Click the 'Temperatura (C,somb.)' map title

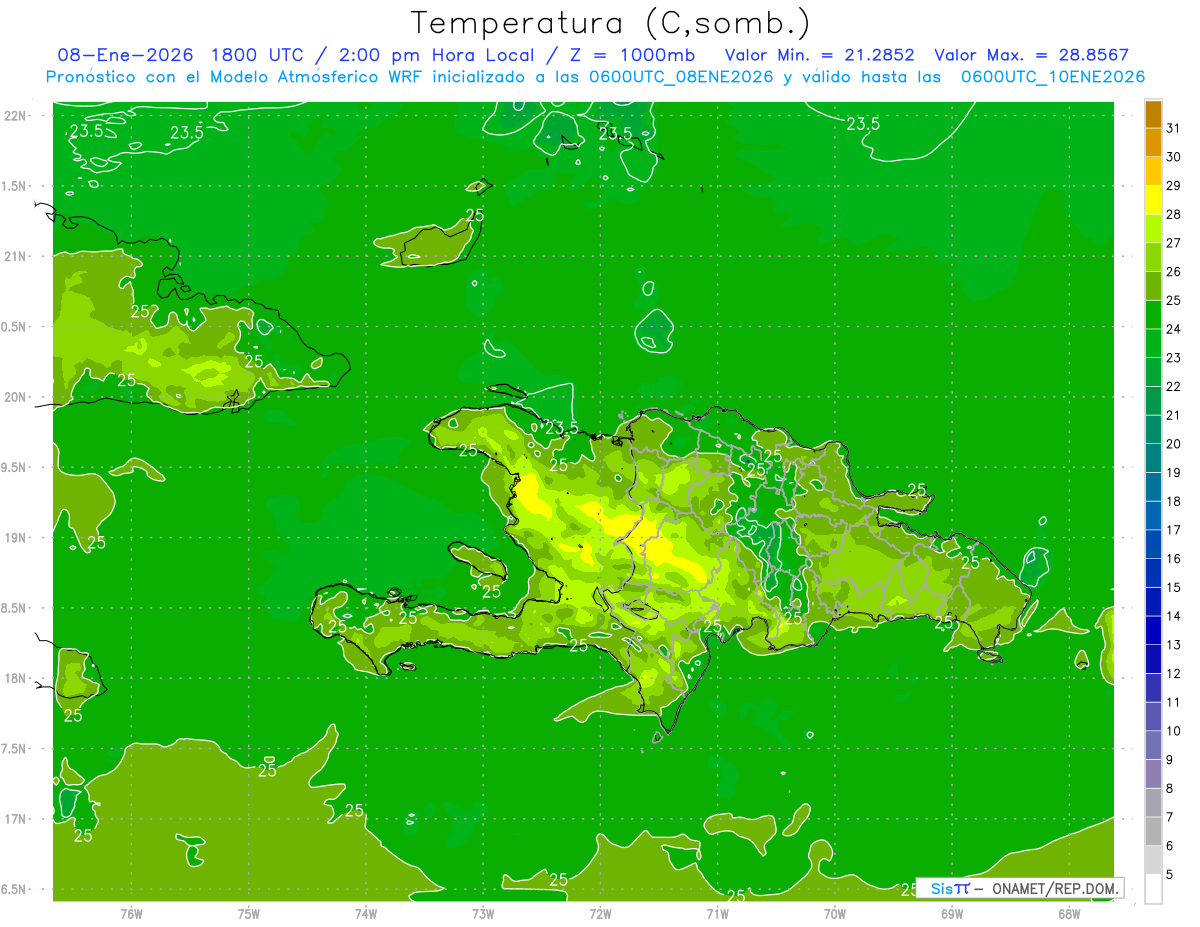[611, 23]
